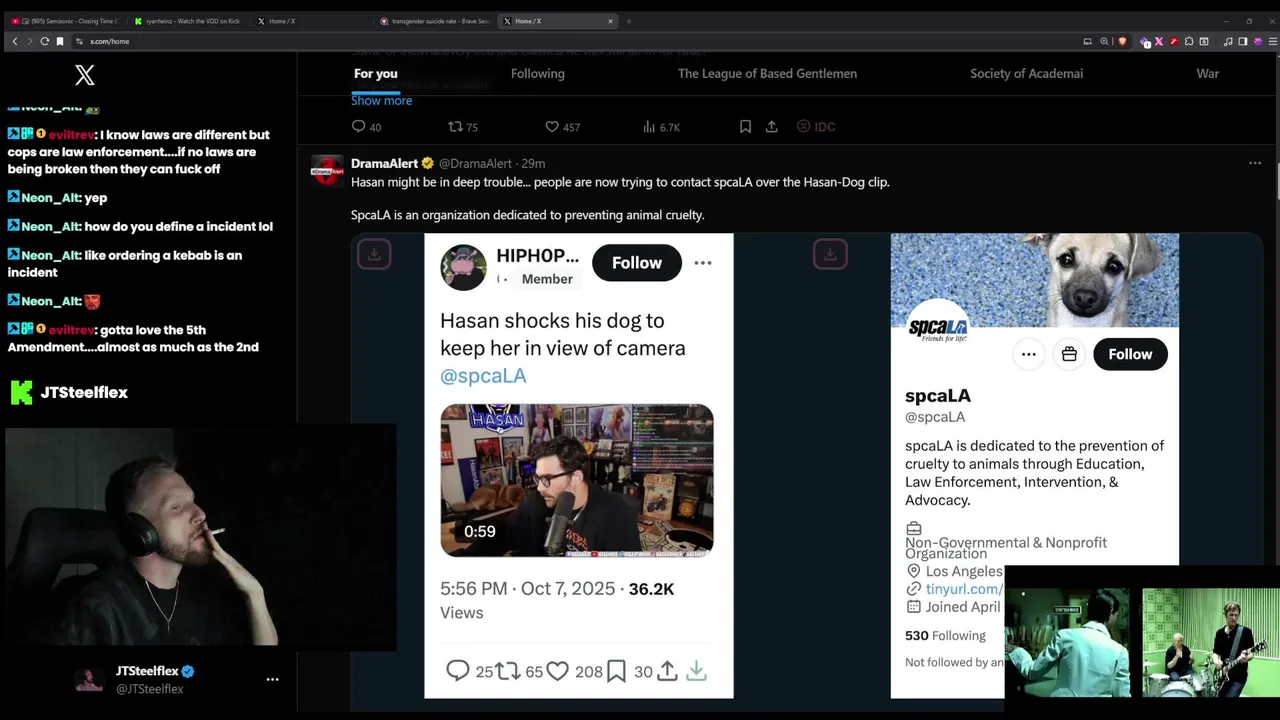
Task: Open account menu dots beside JTSteelflex
Action: coord(272,679)
